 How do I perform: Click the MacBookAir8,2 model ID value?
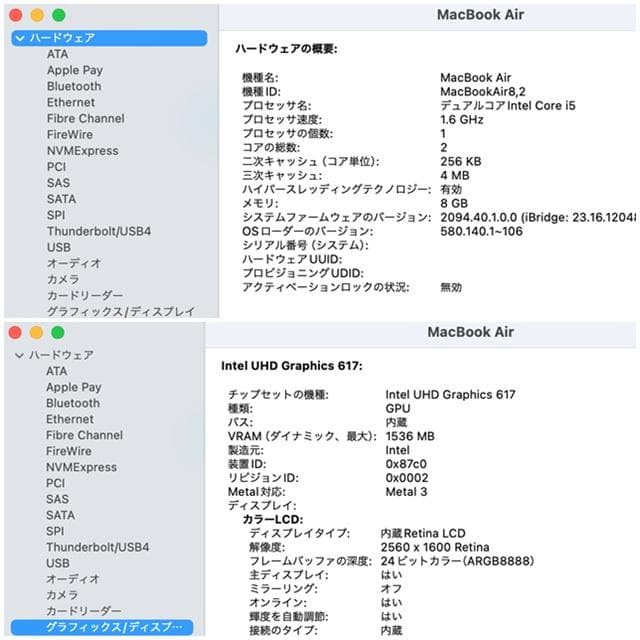[x=483, y=91]
